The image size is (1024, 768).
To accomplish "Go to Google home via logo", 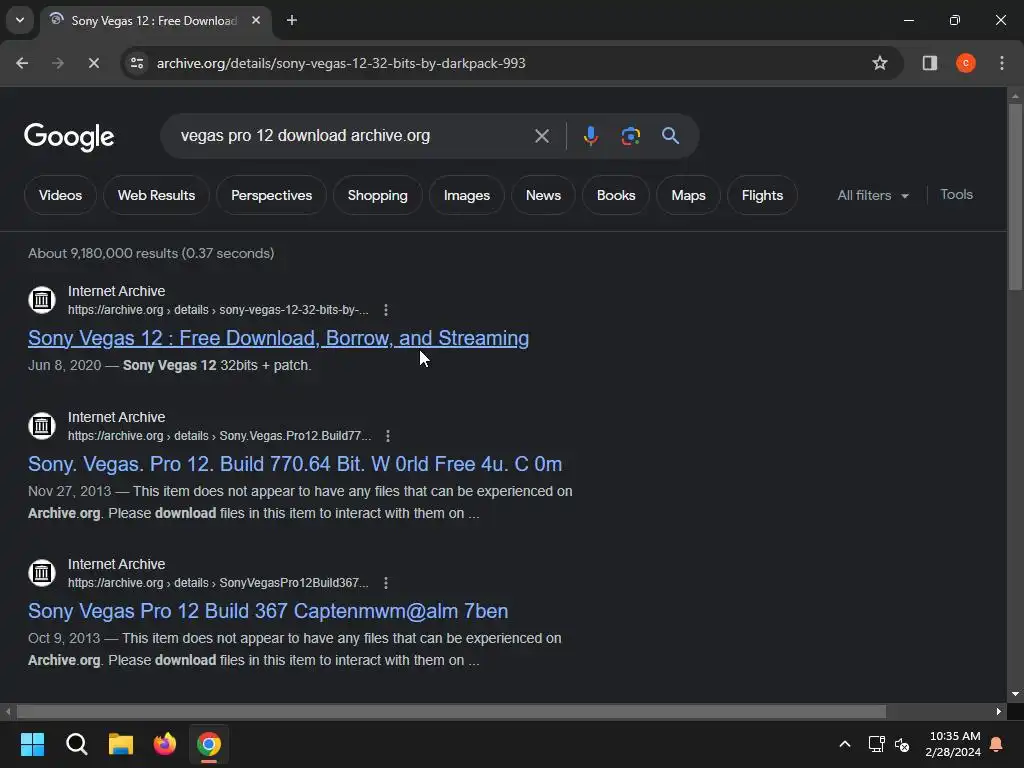I will tap(69, 136).
